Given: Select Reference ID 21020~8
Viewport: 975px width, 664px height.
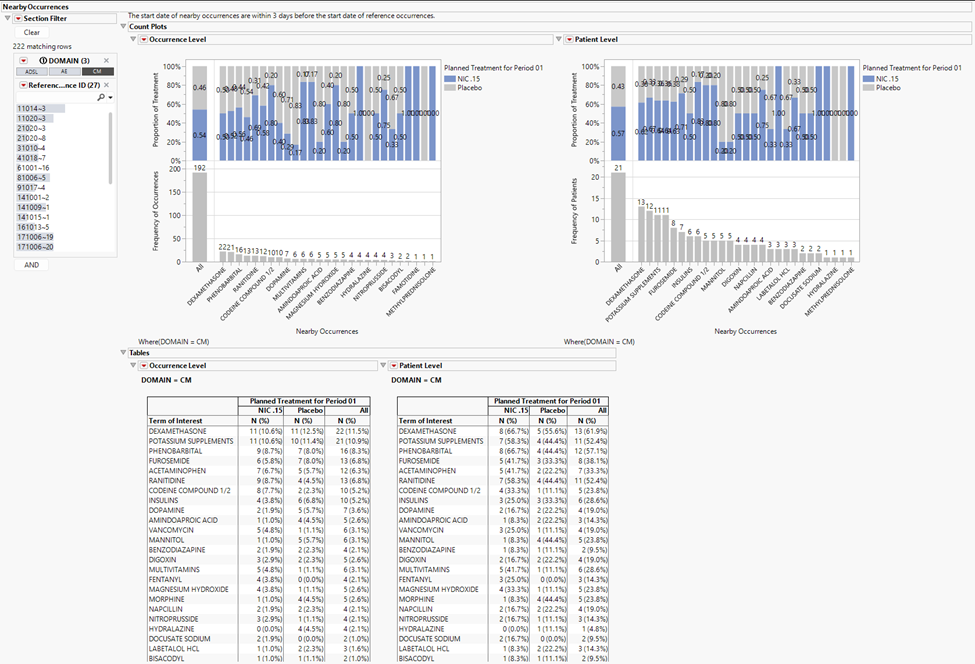Looking at the screenshot, I should [31, 138].
